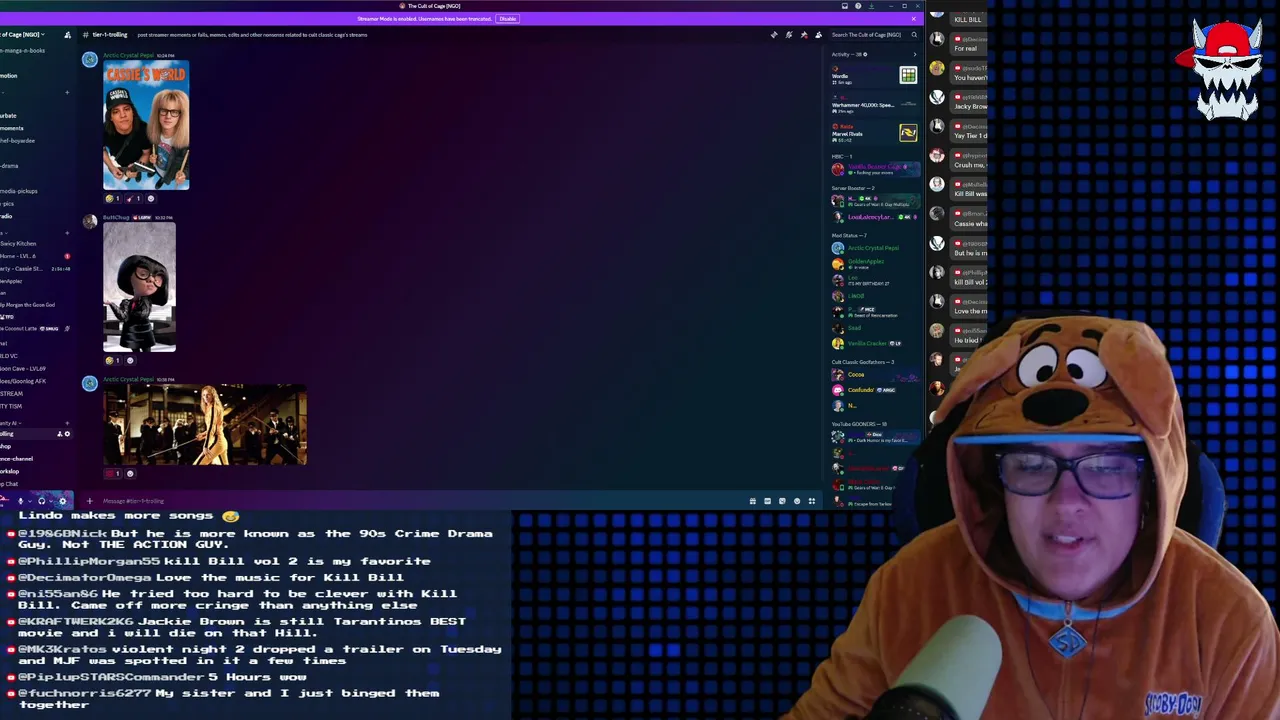The height and width of the screenshot is (720, 1280).
Task: Add a reaction to the Edna image post
Action: (130, 360)
